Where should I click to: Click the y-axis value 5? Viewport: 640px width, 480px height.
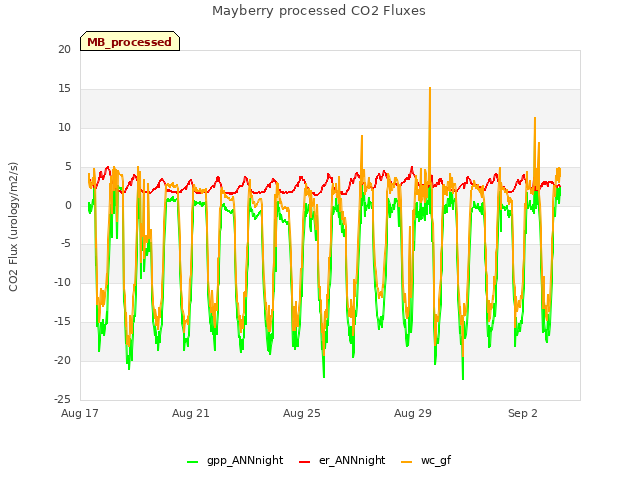[68, 167]
